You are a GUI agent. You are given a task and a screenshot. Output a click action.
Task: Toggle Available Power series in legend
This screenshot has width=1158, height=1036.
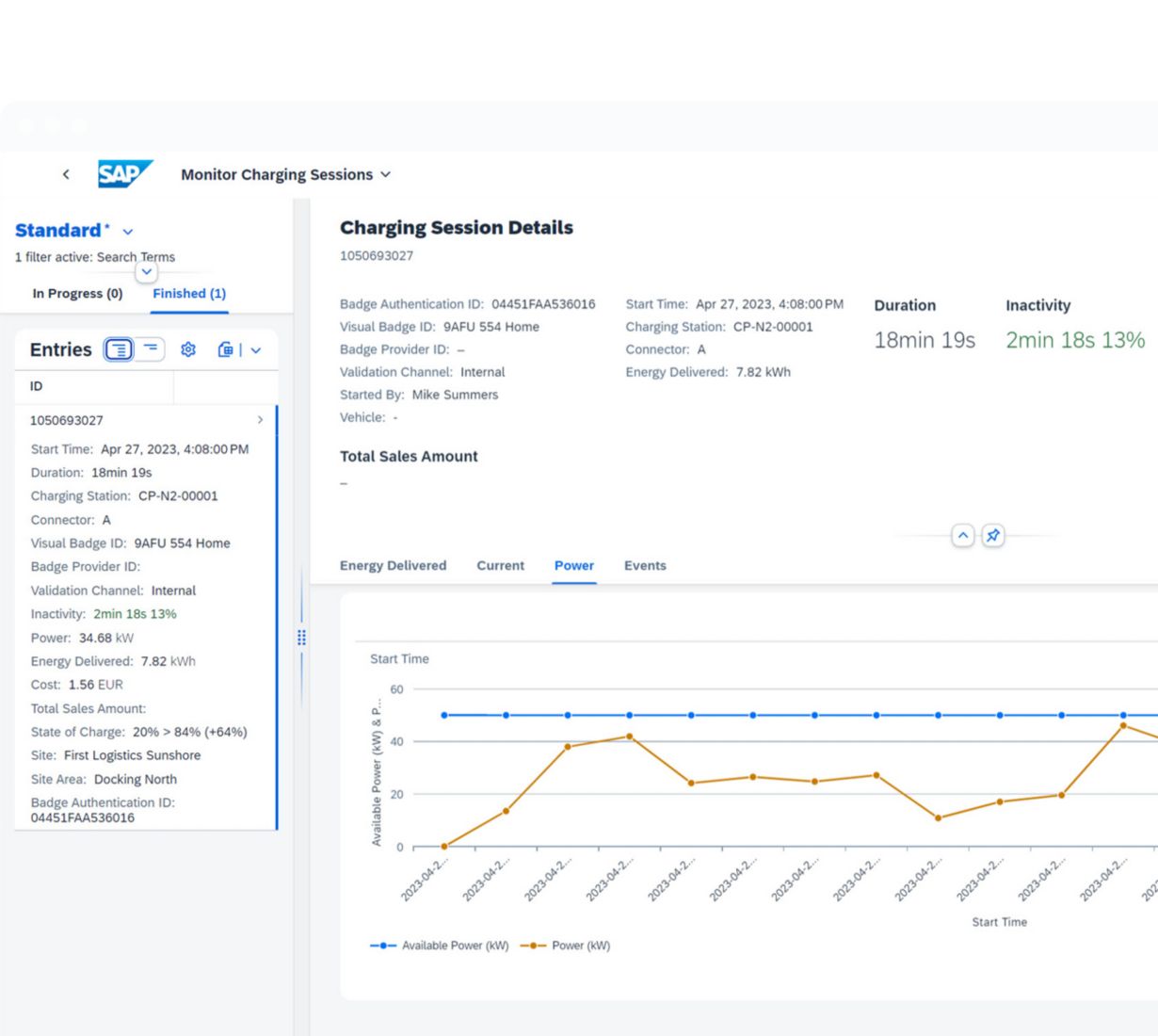[x=440, y=946]
